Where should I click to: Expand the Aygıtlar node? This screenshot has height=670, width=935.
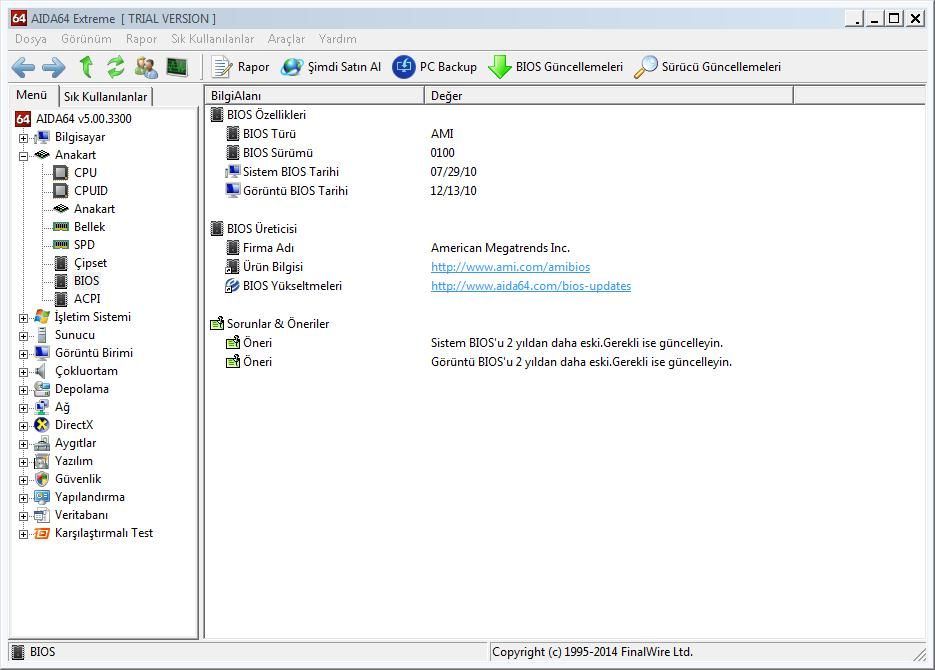tap(23, 444)
